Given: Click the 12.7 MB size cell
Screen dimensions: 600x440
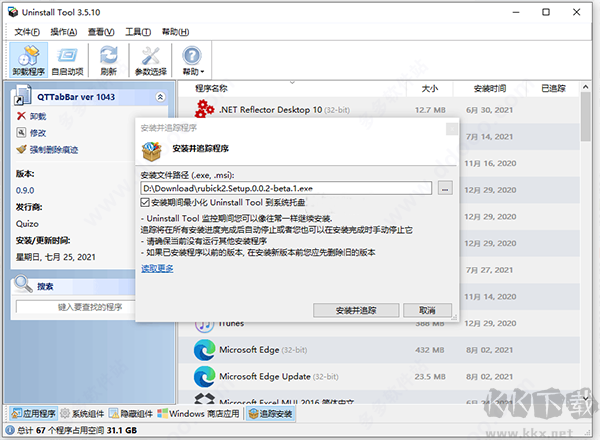Looking at the screenshot, I should [430, 110].
